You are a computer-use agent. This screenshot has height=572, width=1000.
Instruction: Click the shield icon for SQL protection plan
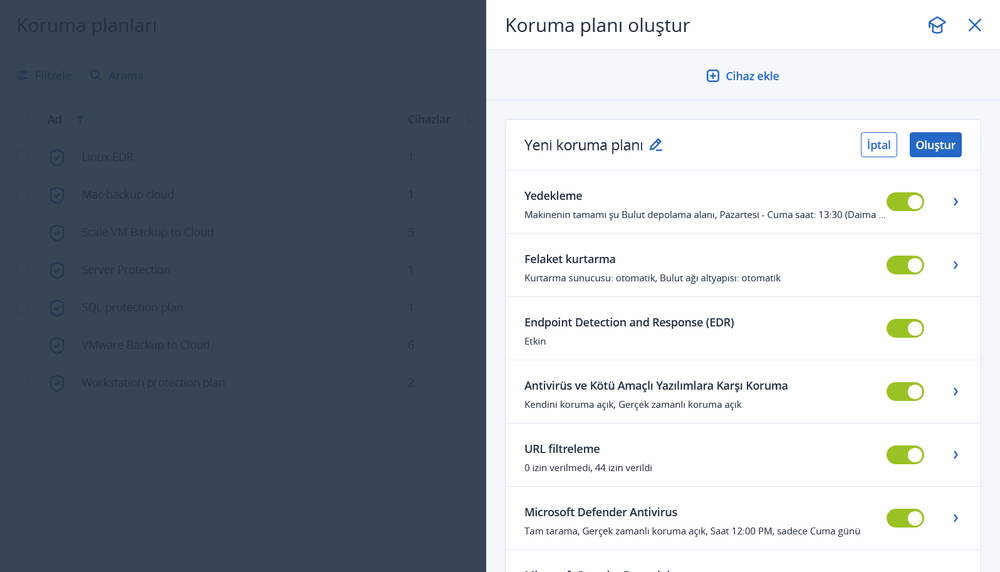click(57, 307)
